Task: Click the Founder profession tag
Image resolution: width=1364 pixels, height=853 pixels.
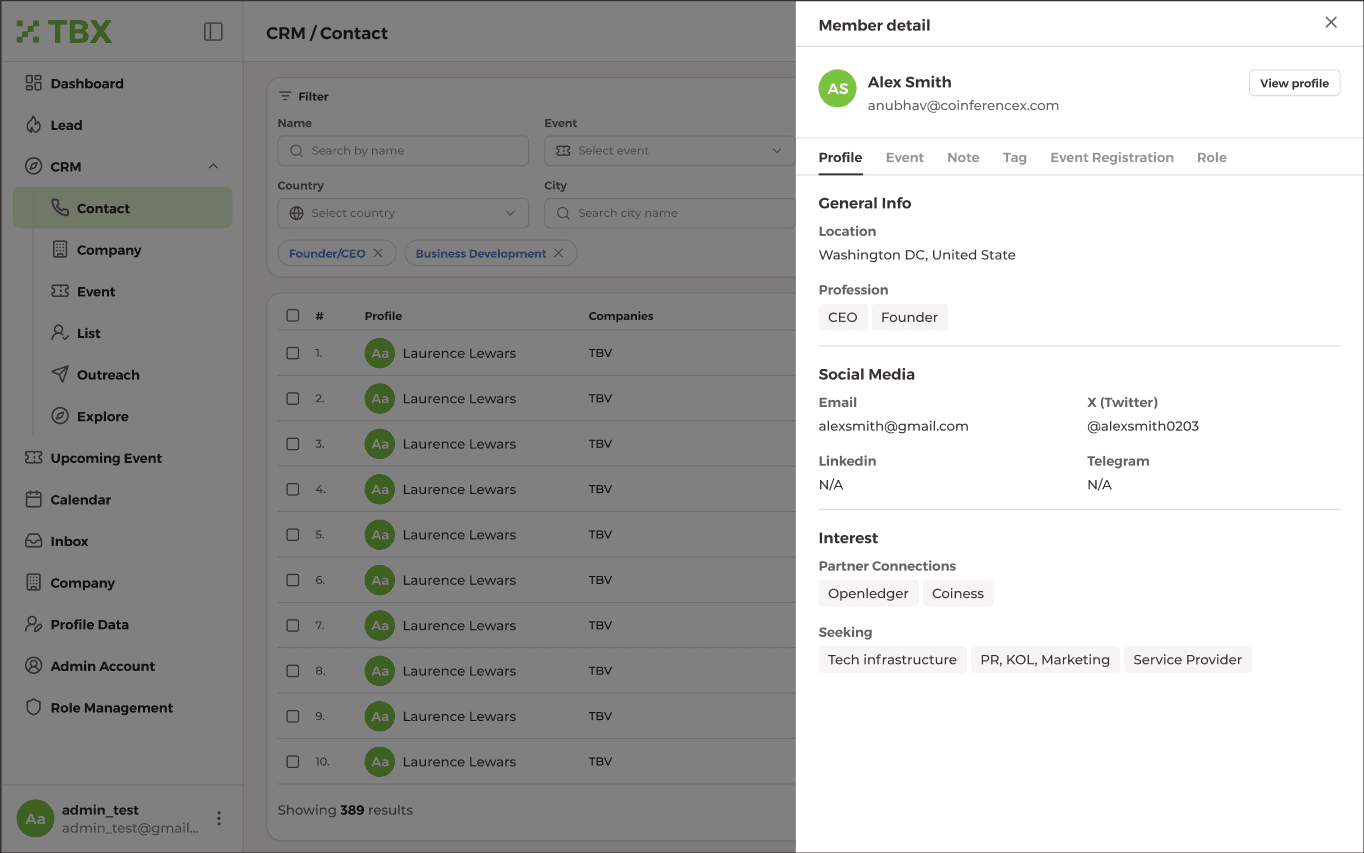Action: [909, 317]
